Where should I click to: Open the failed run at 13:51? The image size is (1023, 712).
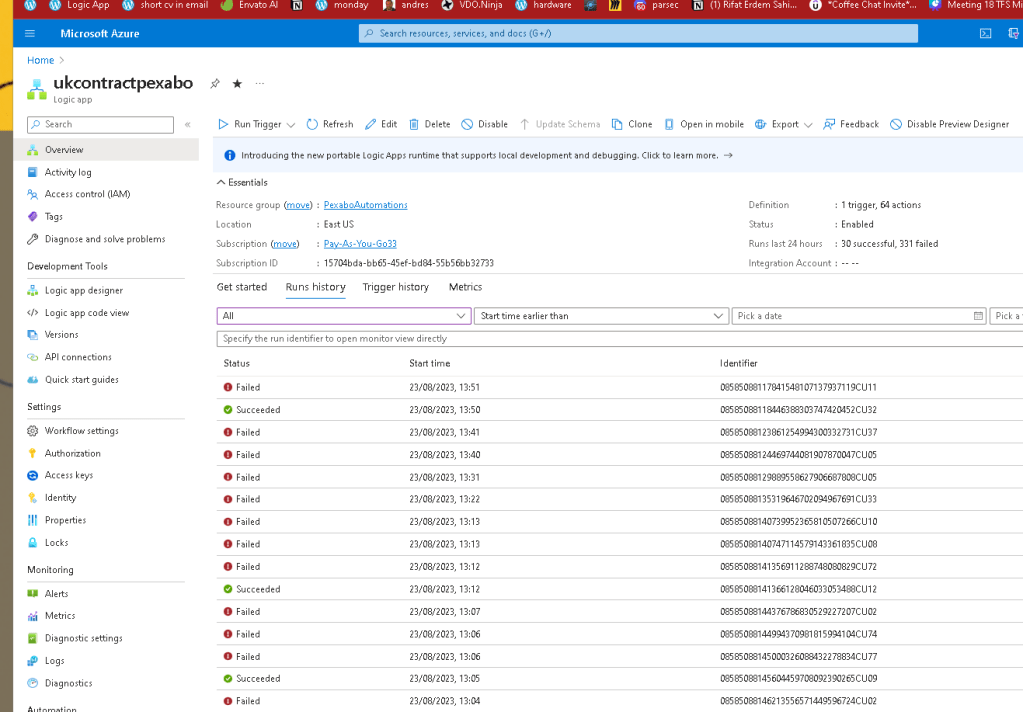pyautogui.click(x=619, y=387)
